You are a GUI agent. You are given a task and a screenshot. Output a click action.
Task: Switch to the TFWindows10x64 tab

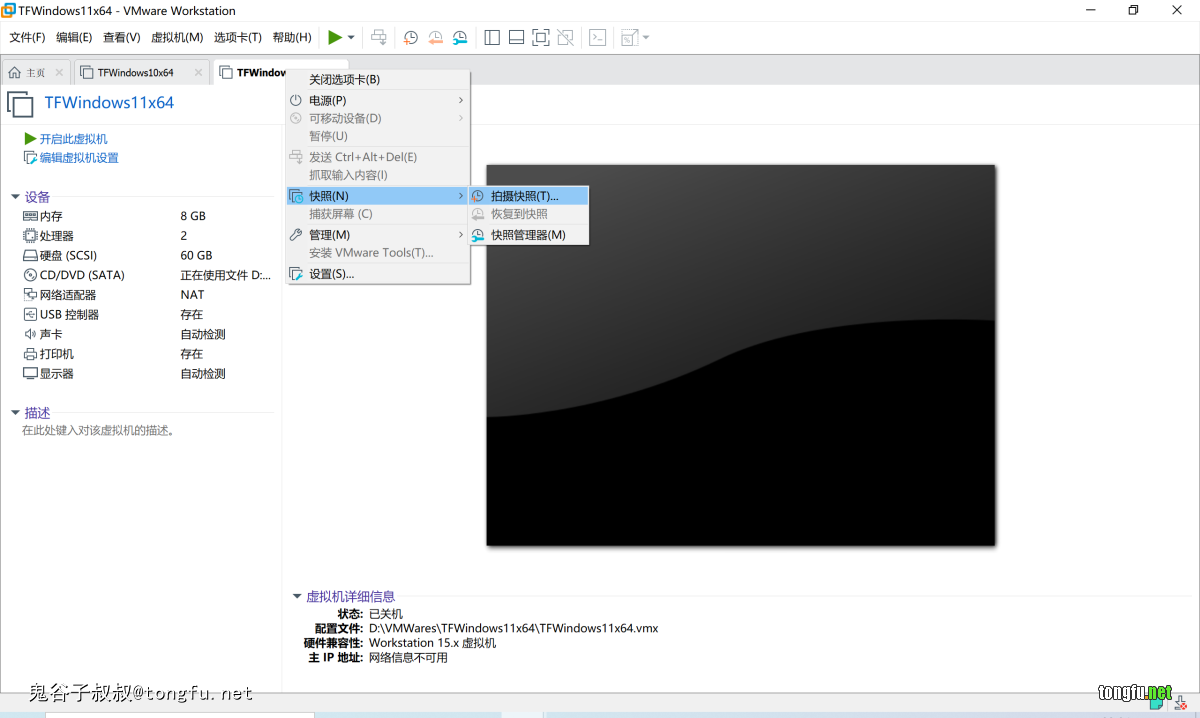point(135,73)
